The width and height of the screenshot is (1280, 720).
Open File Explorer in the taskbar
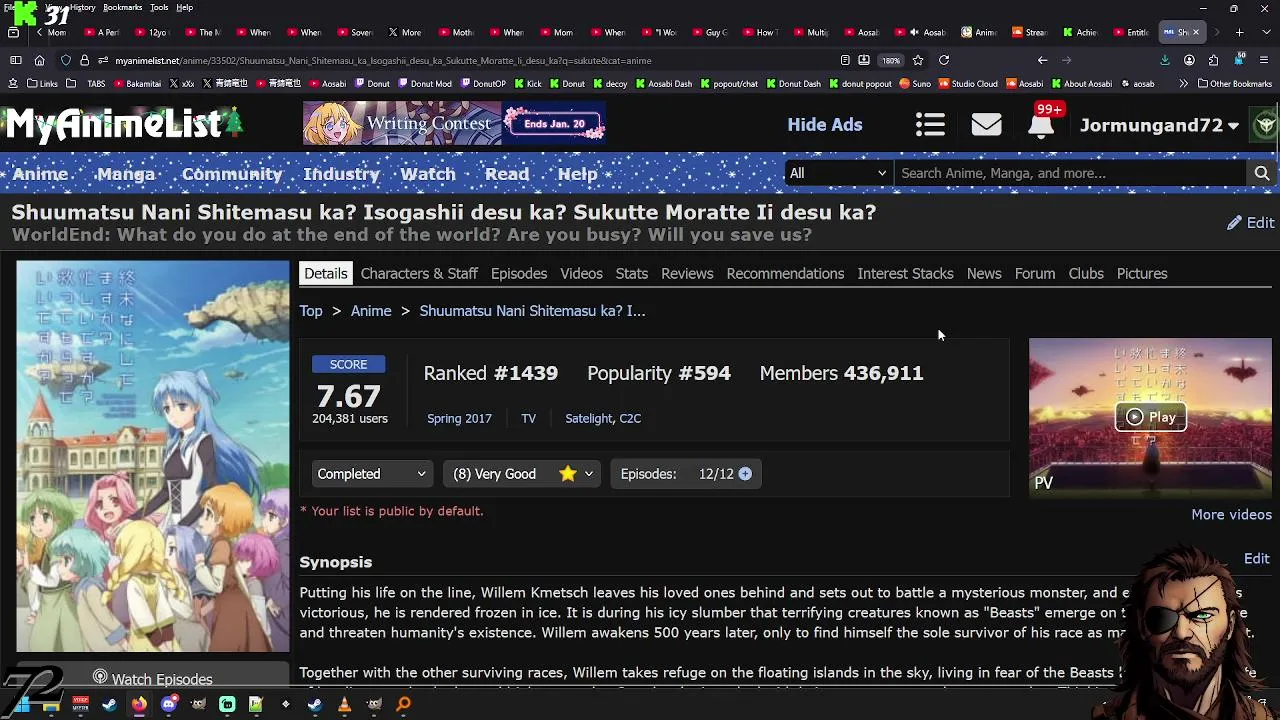[x=51, y=704]
